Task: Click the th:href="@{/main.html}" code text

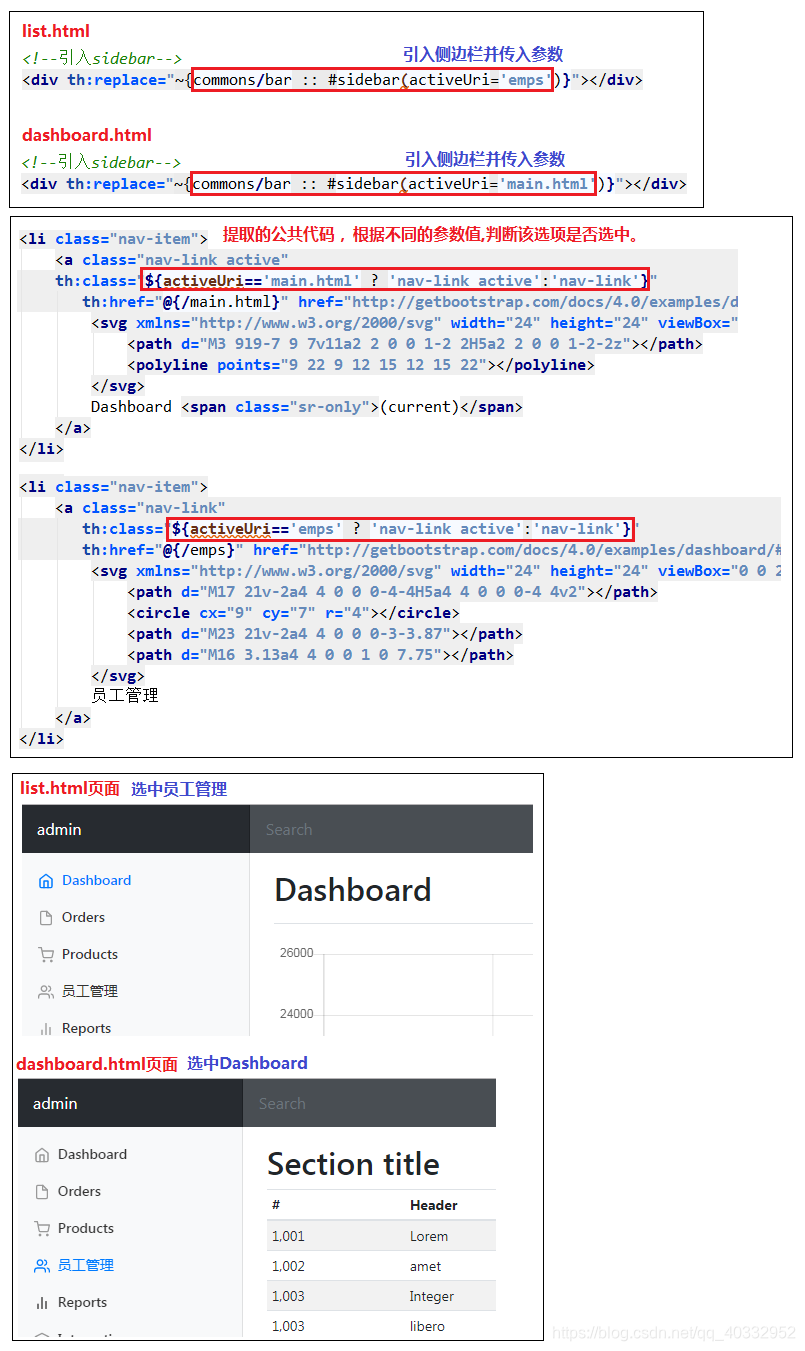Action: tap(186, 302)
